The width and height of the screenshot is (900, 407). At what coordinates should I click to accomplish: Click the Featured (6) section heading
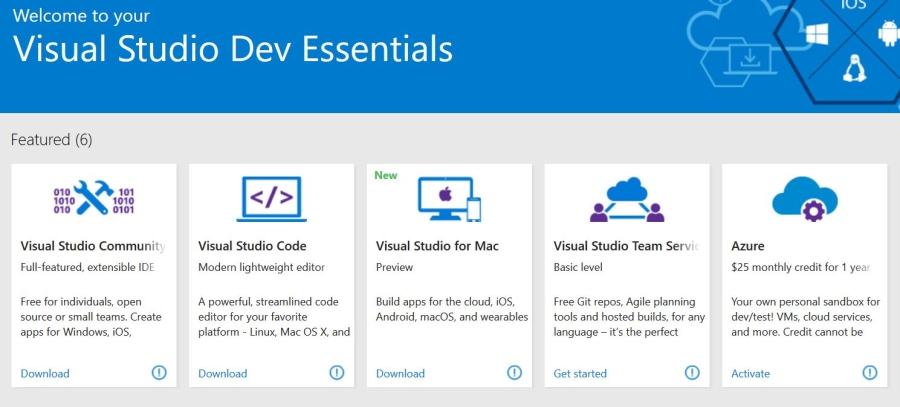pyautogui.click(x=52, y=139)
